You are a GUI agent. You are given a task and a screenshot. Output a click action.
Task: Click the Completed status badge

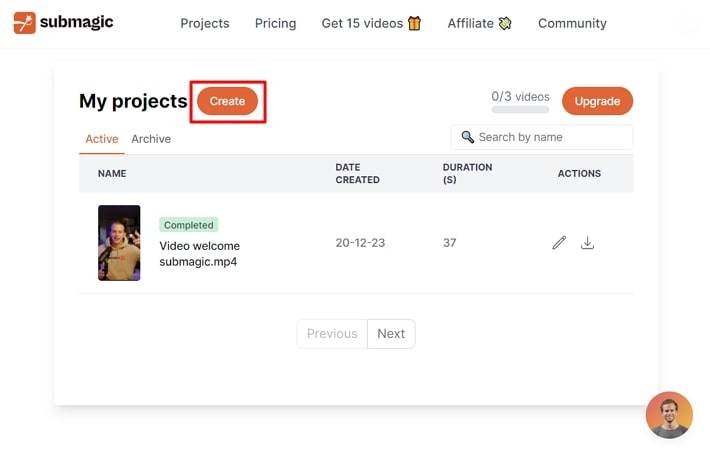[188, 225]
